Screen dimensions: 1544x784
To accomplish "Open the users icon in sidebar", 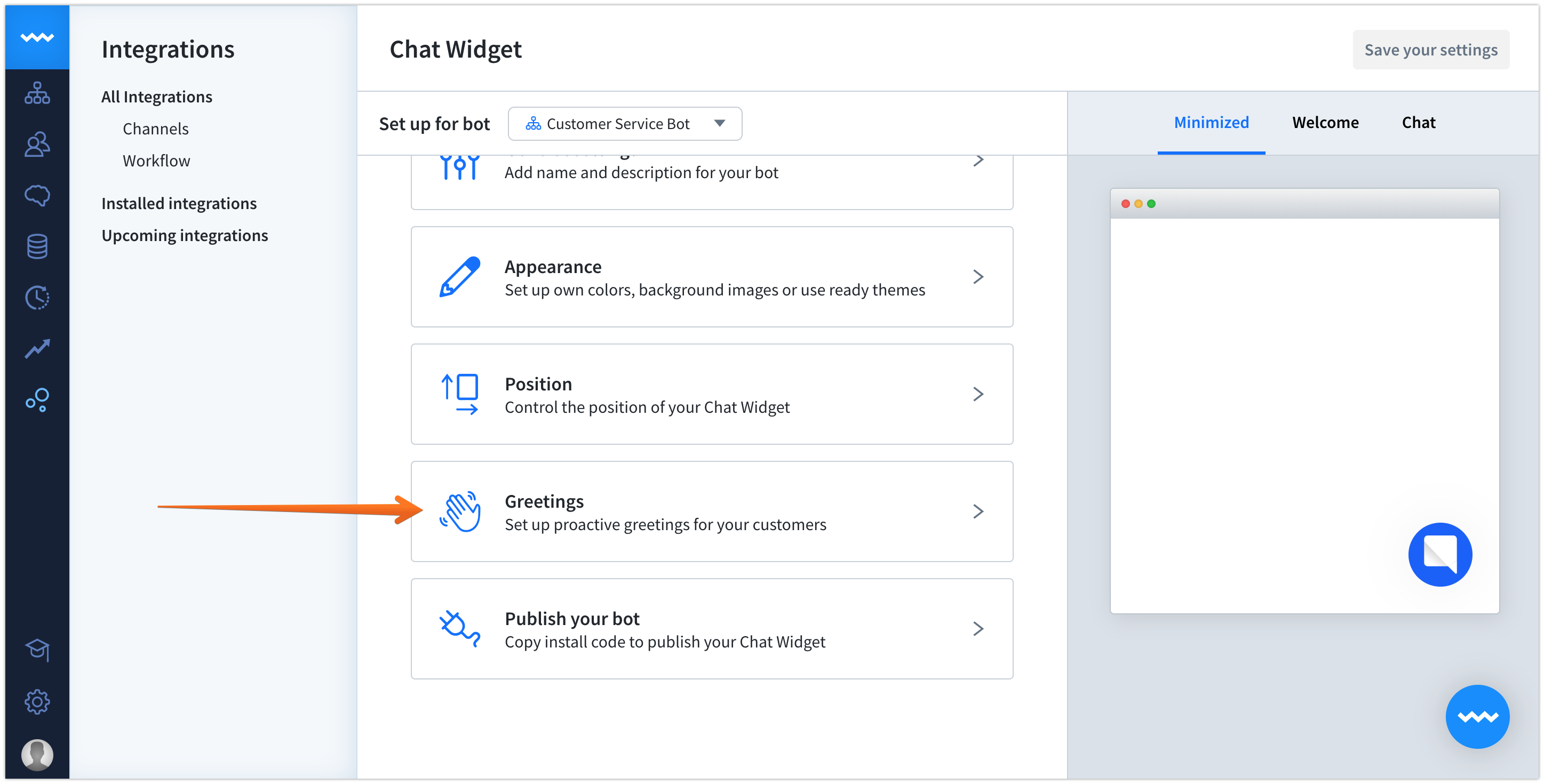I will [37, 145].
